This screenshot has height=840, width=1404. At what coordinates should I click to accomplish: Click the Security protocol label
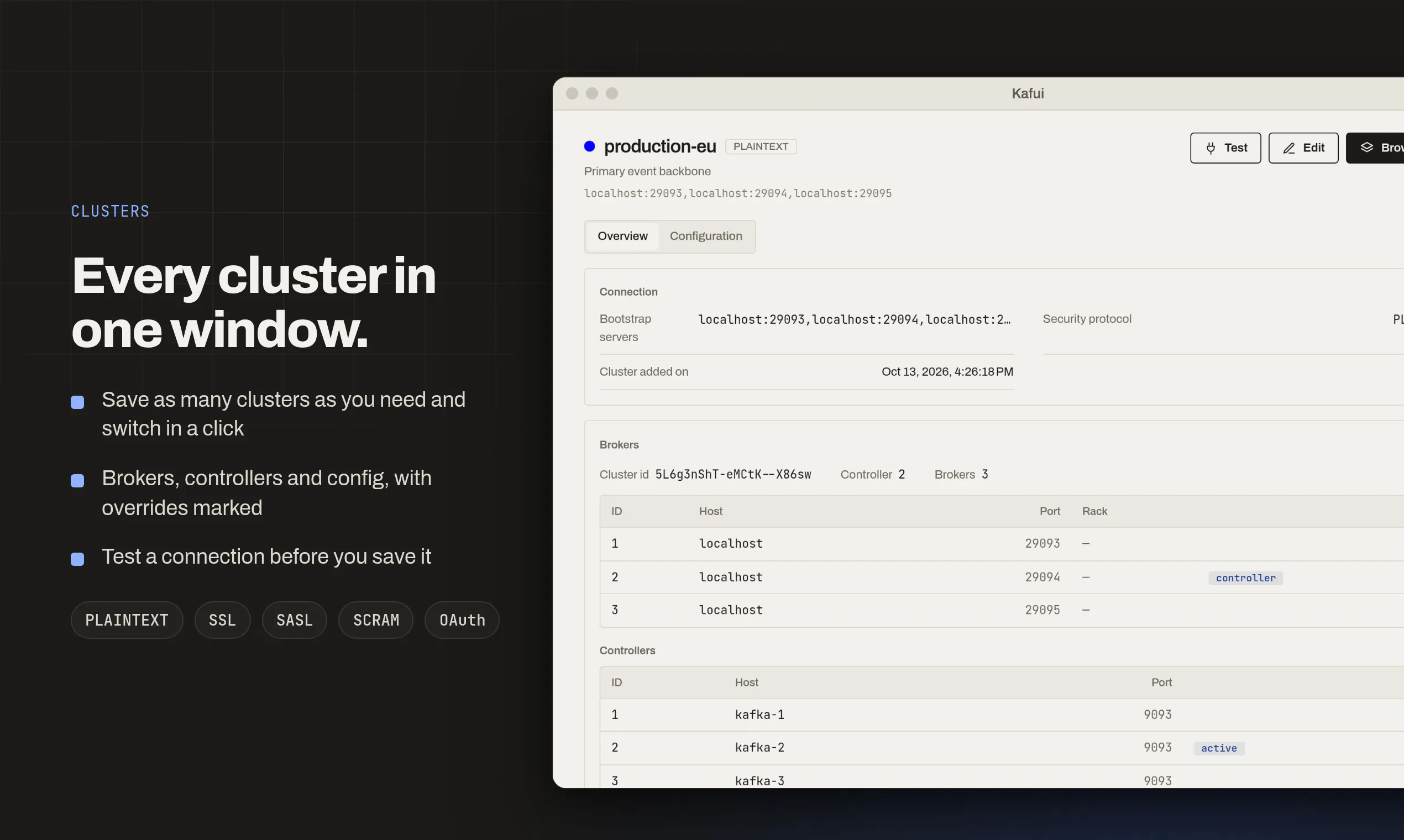1087,319
